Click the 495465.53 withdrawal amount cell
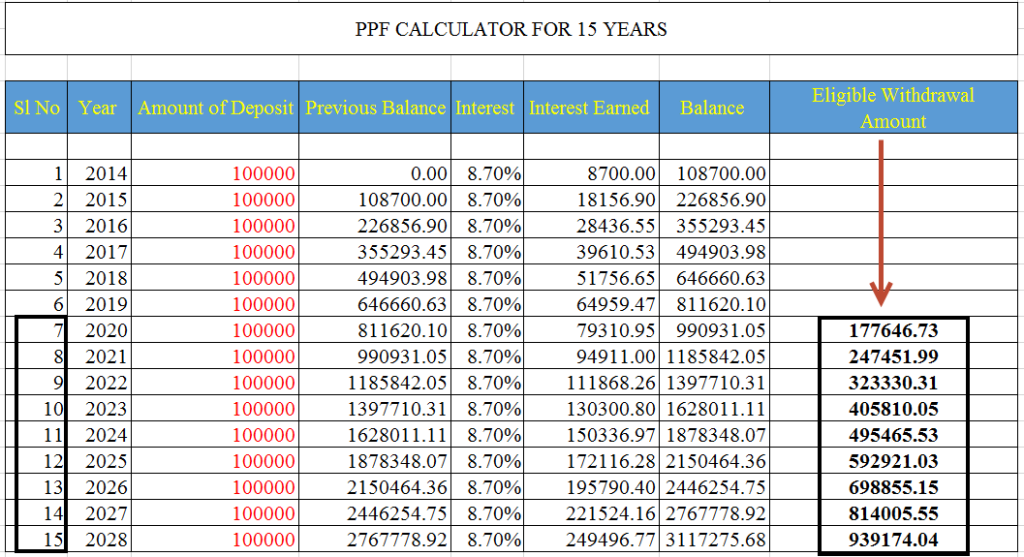Image resolution: width=1024 pixels, height=557 pixels. click(x=894, y=435)
